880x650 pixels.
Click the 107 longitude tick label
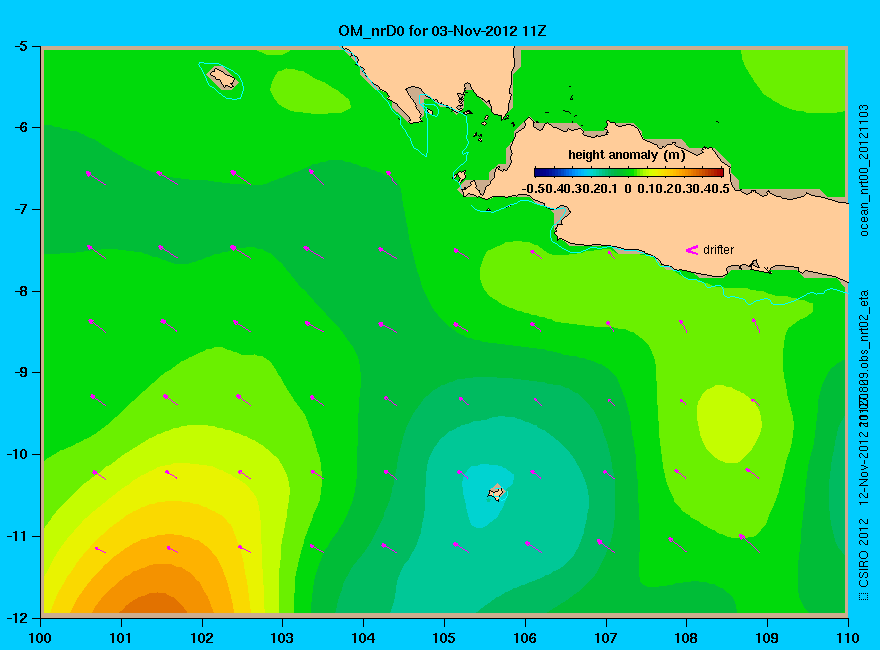(606, 638)
